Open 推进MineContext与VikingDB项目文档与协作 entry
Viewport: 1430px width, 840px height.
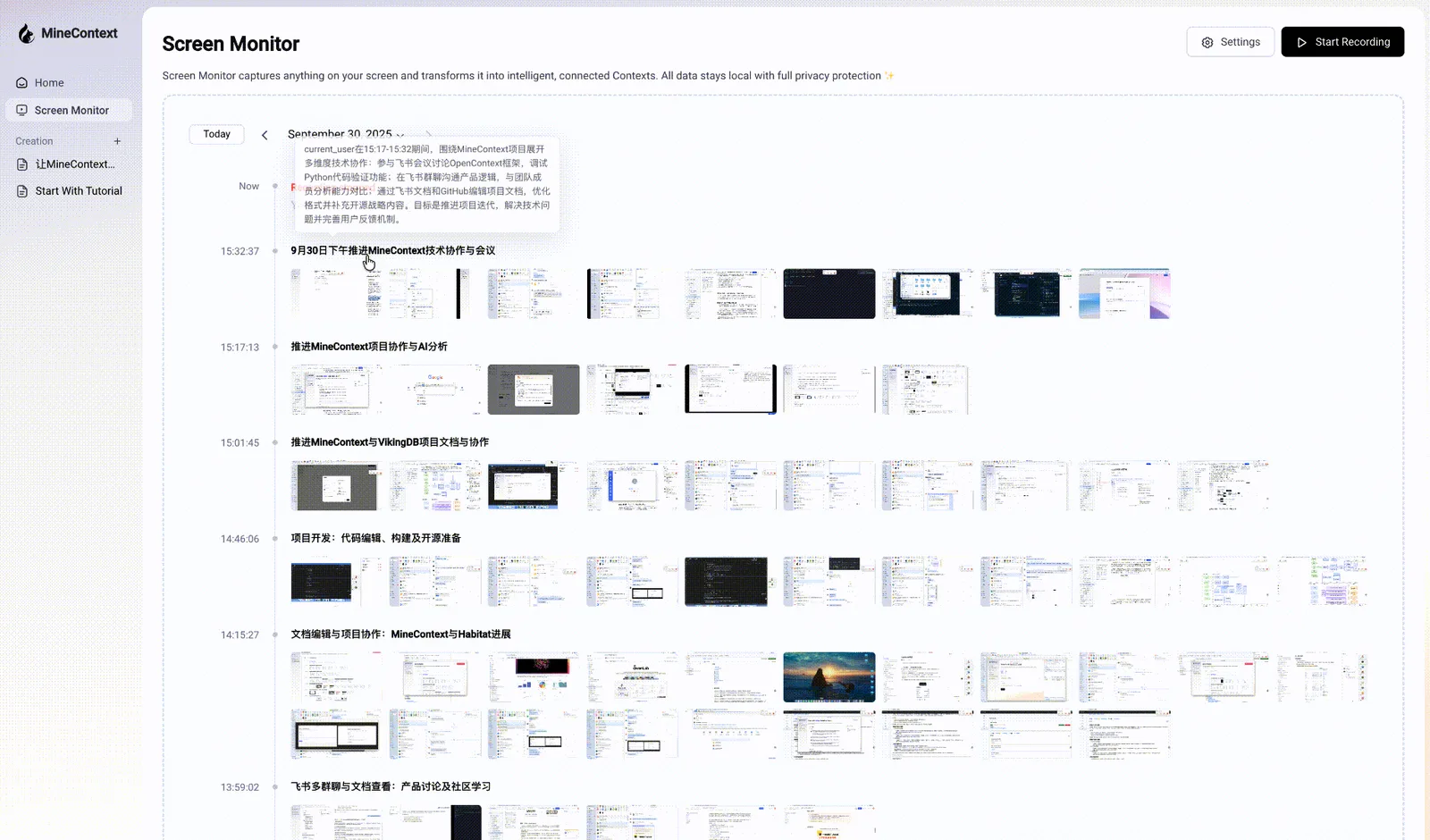(x=390, y=442)
